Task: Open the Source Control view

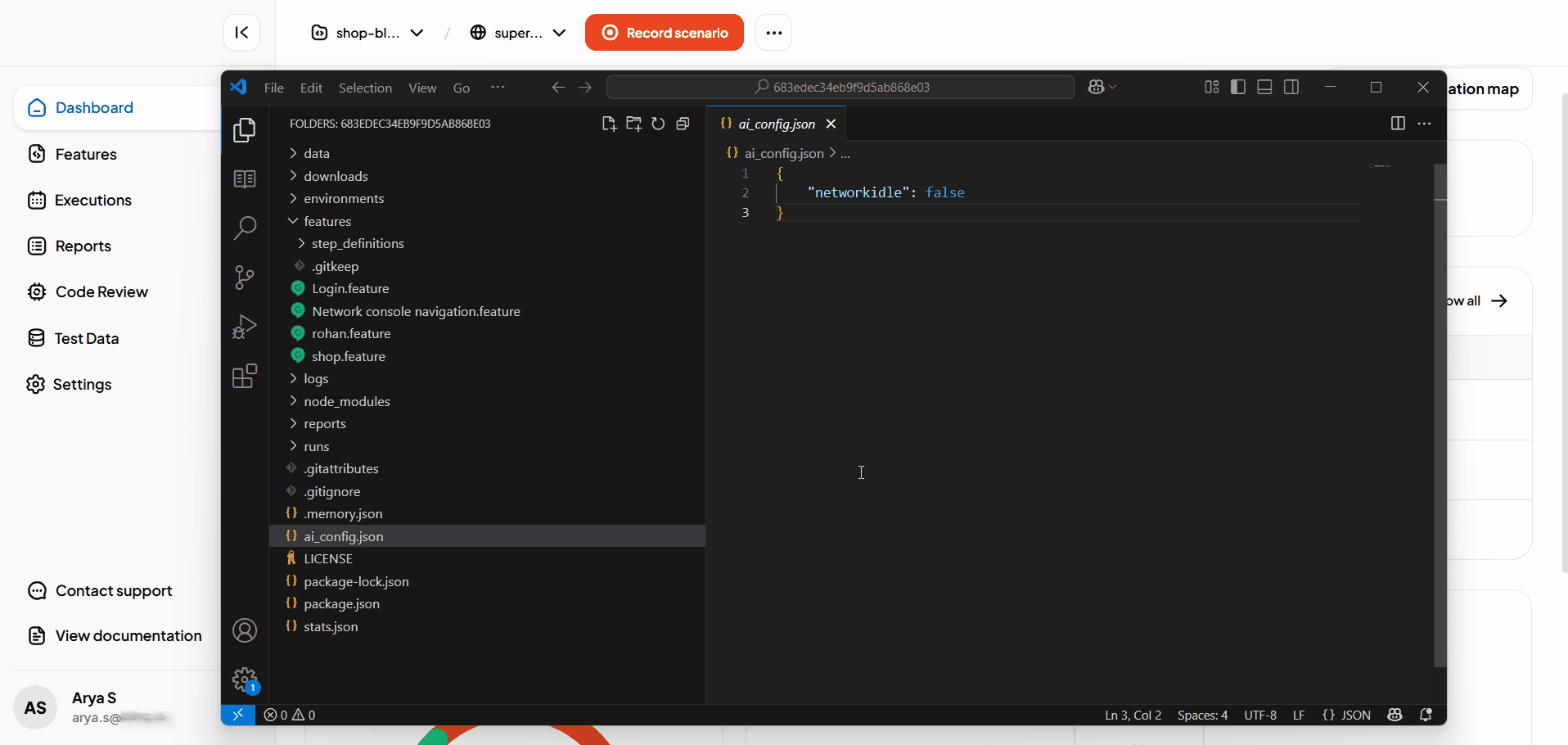Action: point(244,277)
